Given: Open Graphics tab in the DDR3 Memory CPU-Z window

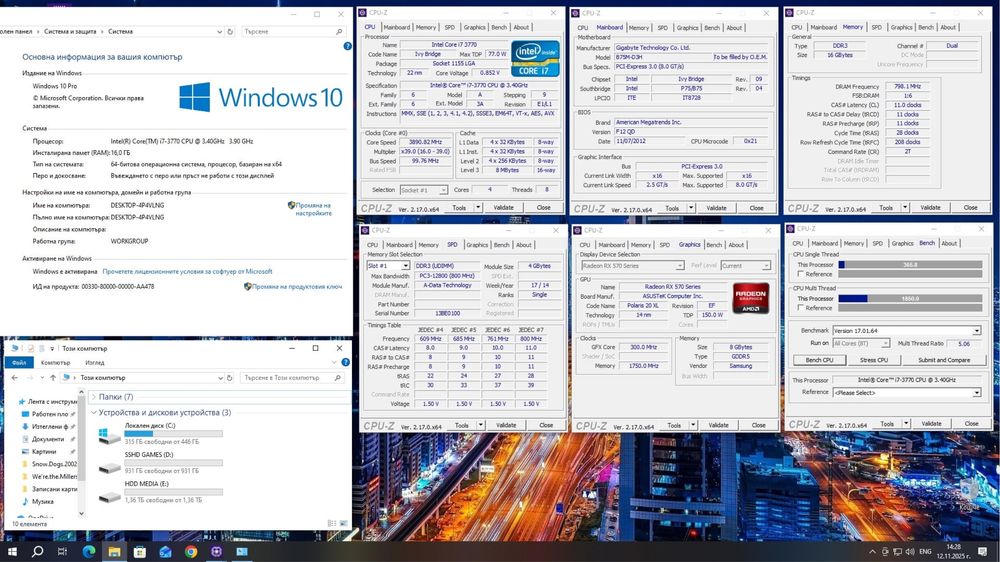Looking at the screenshot, I should point(901,27).
